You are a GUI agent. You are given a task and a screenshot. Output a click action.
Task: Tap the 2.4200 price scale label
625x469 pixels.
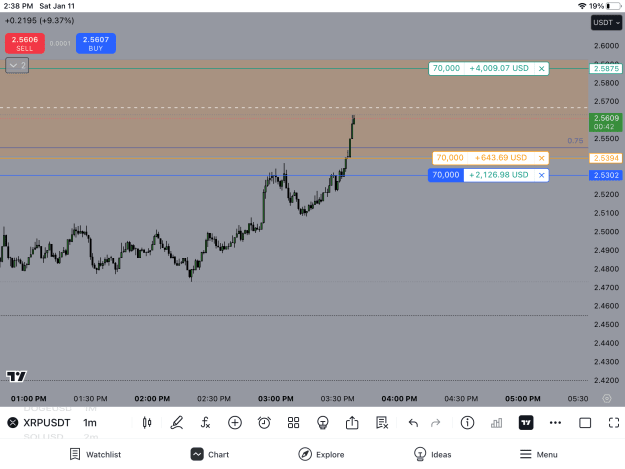point(606,381)
